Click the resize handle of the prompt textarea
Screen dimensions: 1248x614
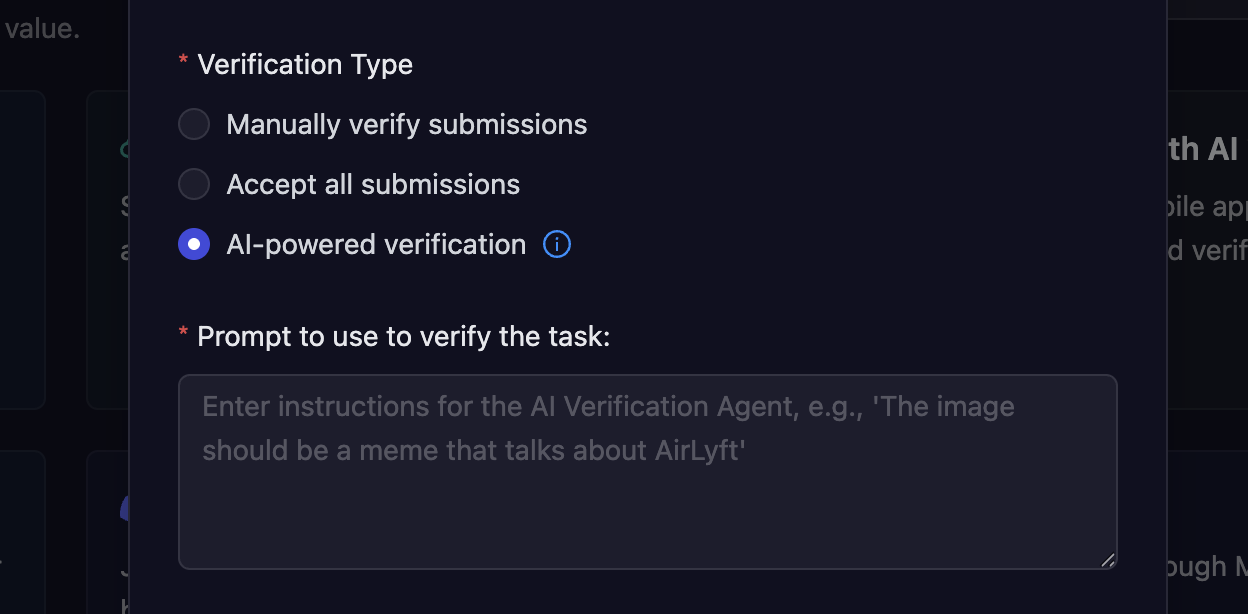point(1108,561)
